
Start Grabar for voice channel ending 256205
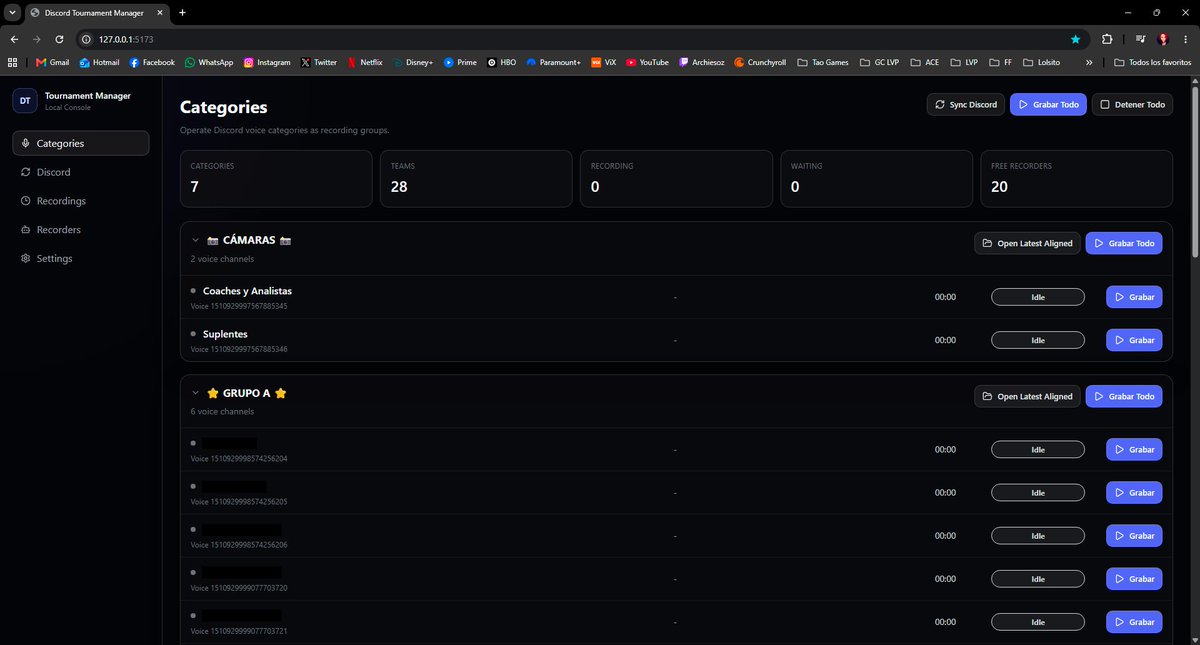coord(1134,493)
